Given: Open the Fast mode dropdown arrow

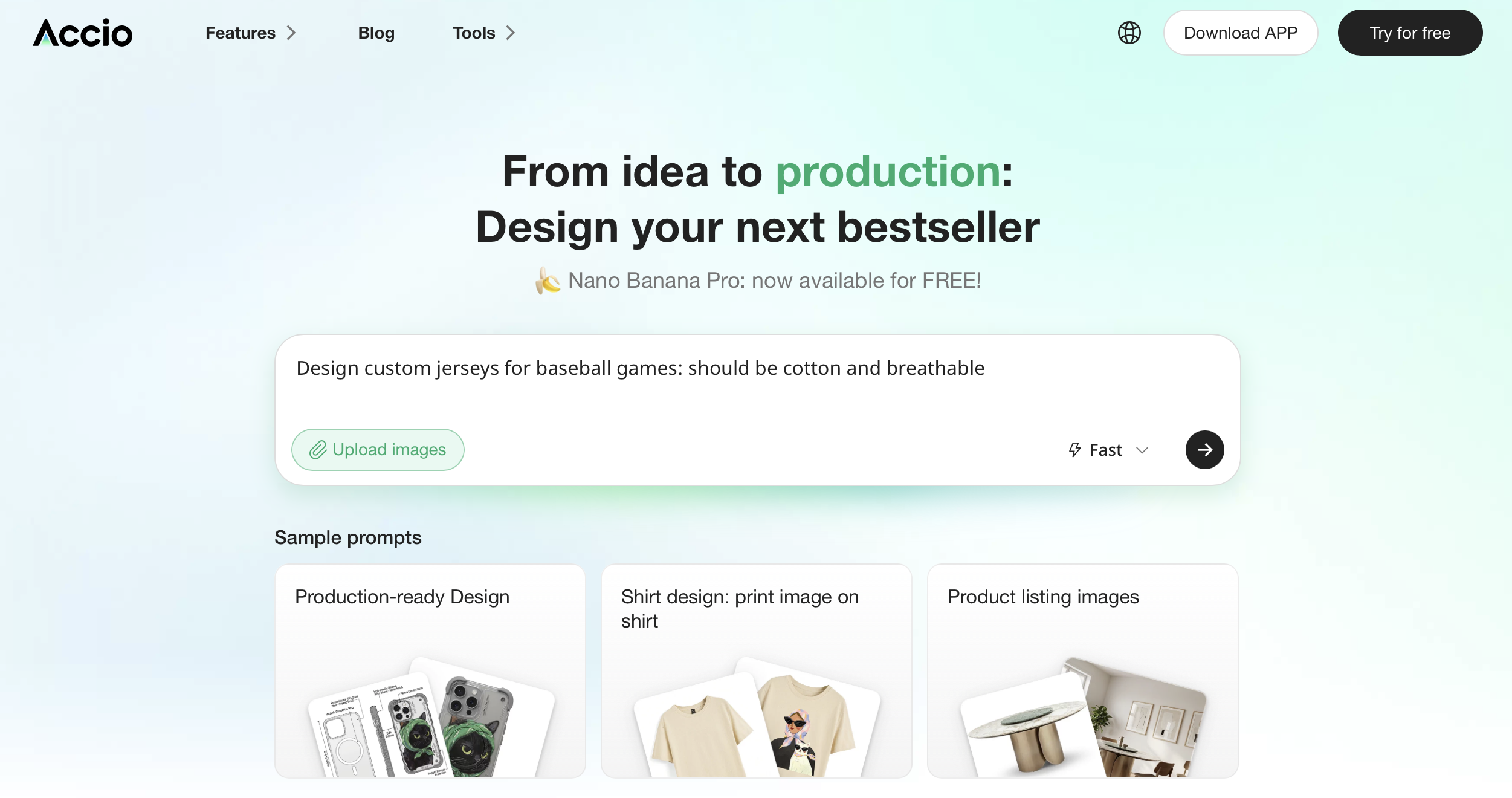Looking at the screenshot, I should point(1142,450).
